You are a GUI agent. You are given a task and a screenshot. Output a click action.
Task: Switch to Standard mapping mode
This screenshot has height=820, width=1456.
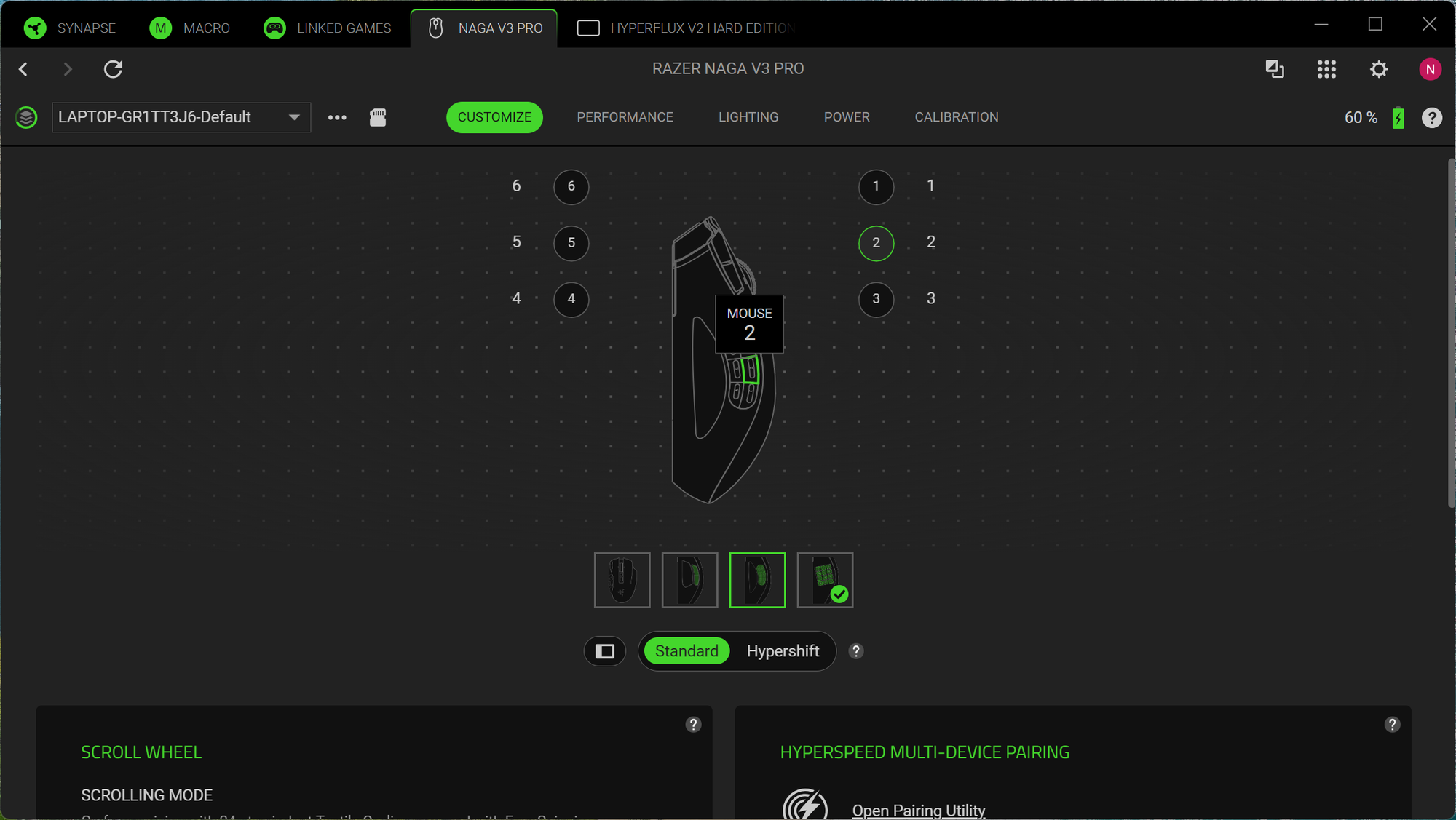(x=687, y=651)
